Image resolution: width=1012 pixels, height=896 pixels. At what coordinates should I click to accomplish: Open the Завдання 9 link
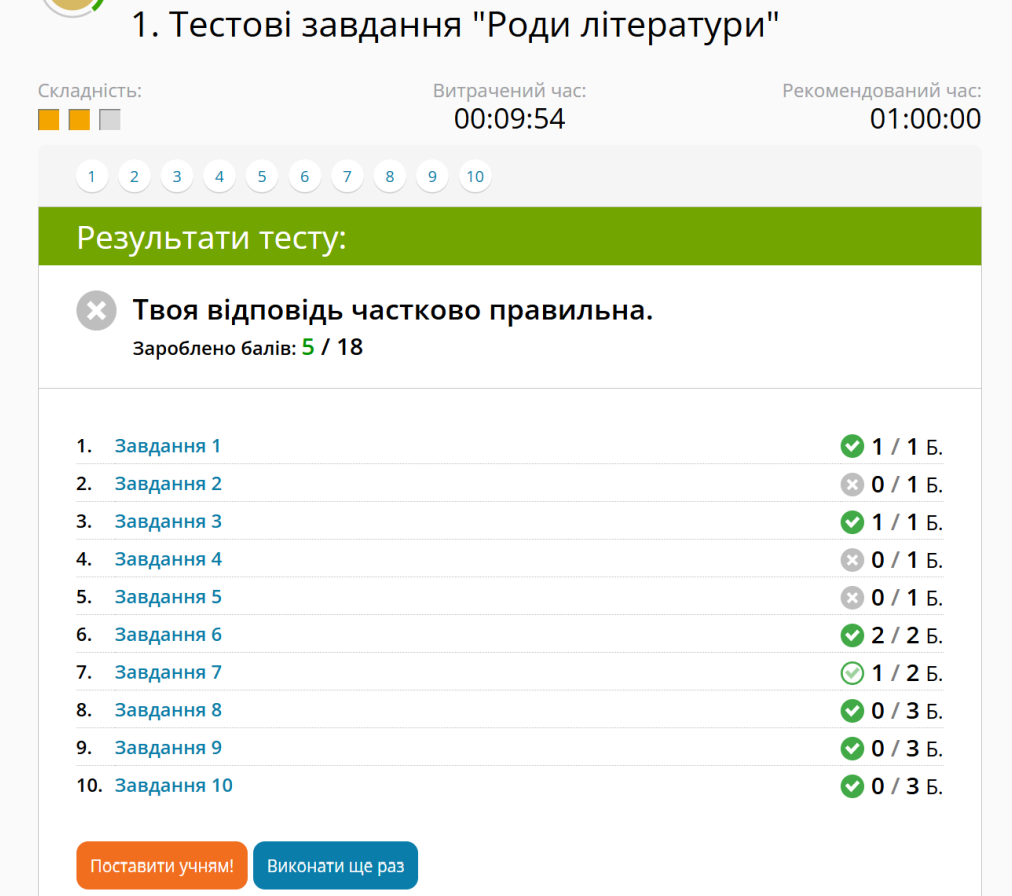click(168, 748)
